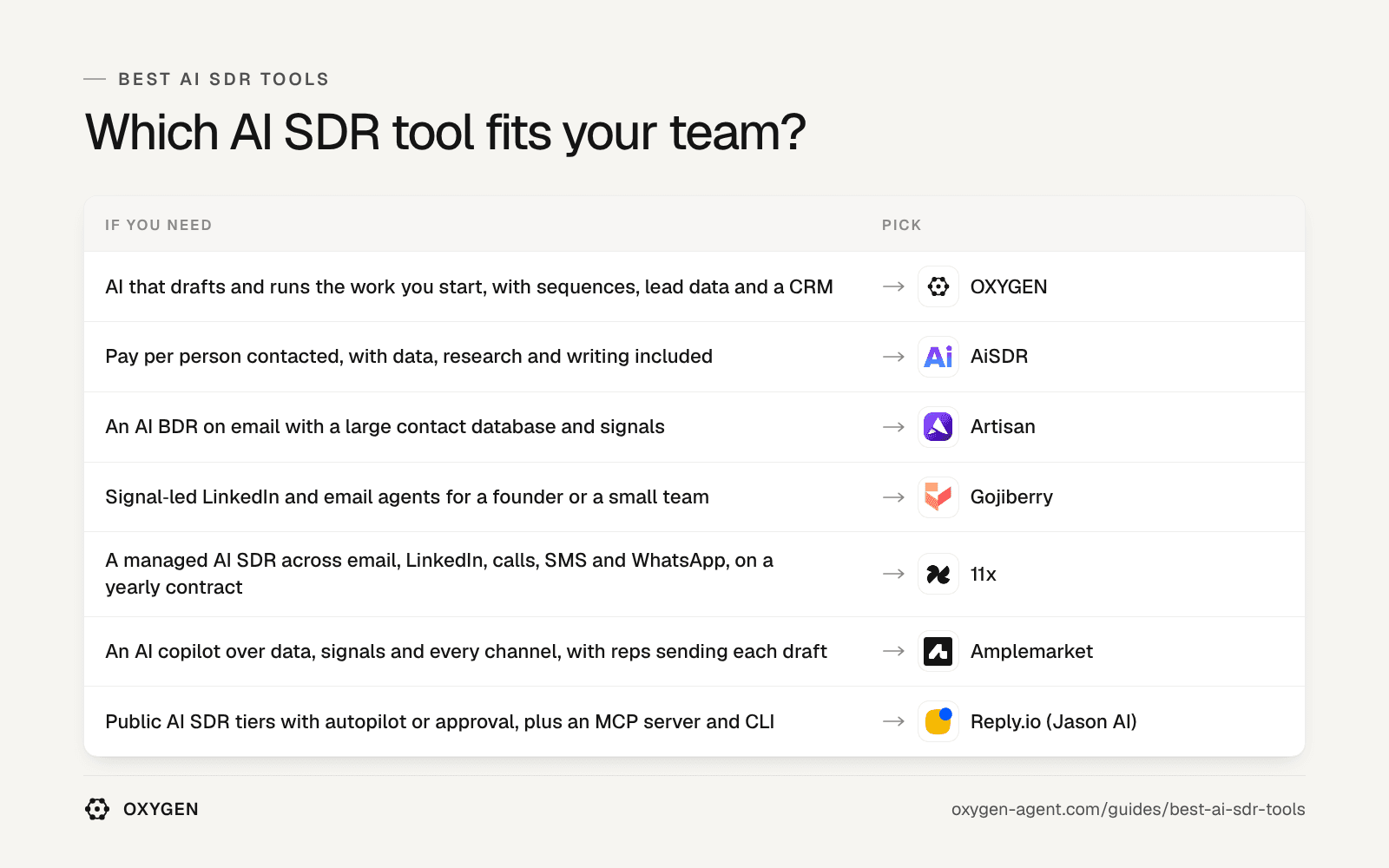
Task: Click the arrow in the Gojiberry row
Action: [894, 497]
